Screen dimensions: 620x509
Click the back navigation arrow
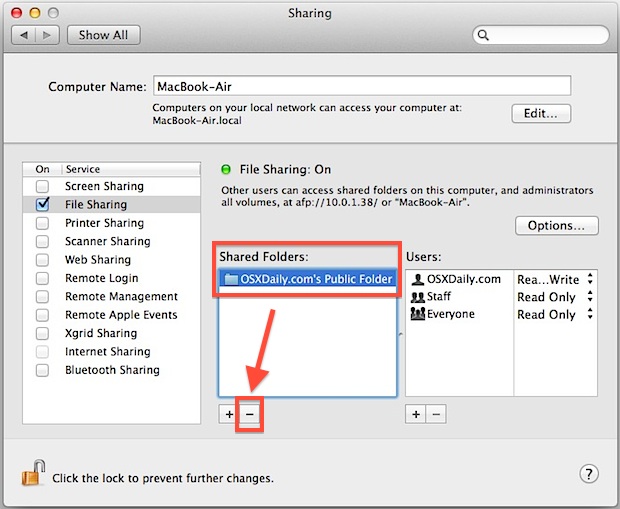[24, 35]
